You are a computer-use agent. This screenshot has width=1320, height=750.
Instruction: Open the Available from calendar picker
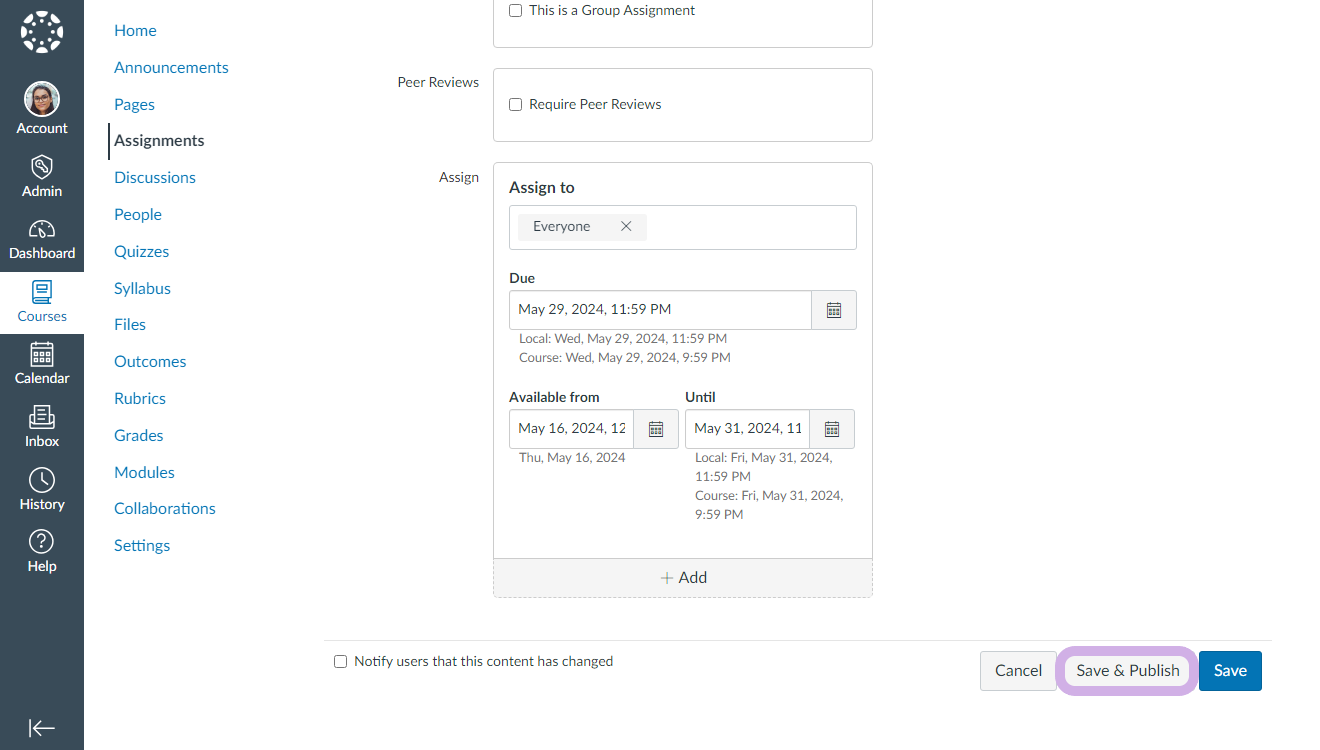click(x=656, y=429)
